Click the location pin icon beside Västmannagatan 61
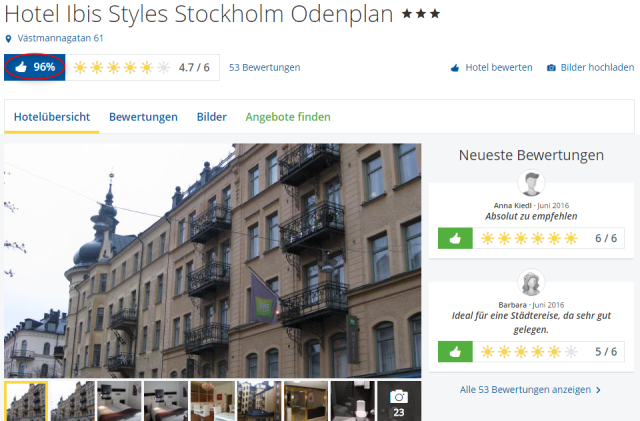 tap(8, 39)
